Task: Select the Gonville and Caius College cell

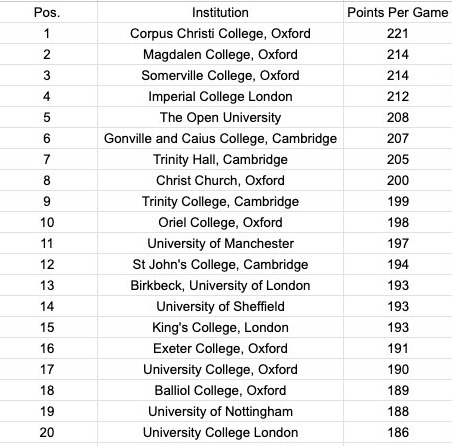Action: [x=220, y=138]
